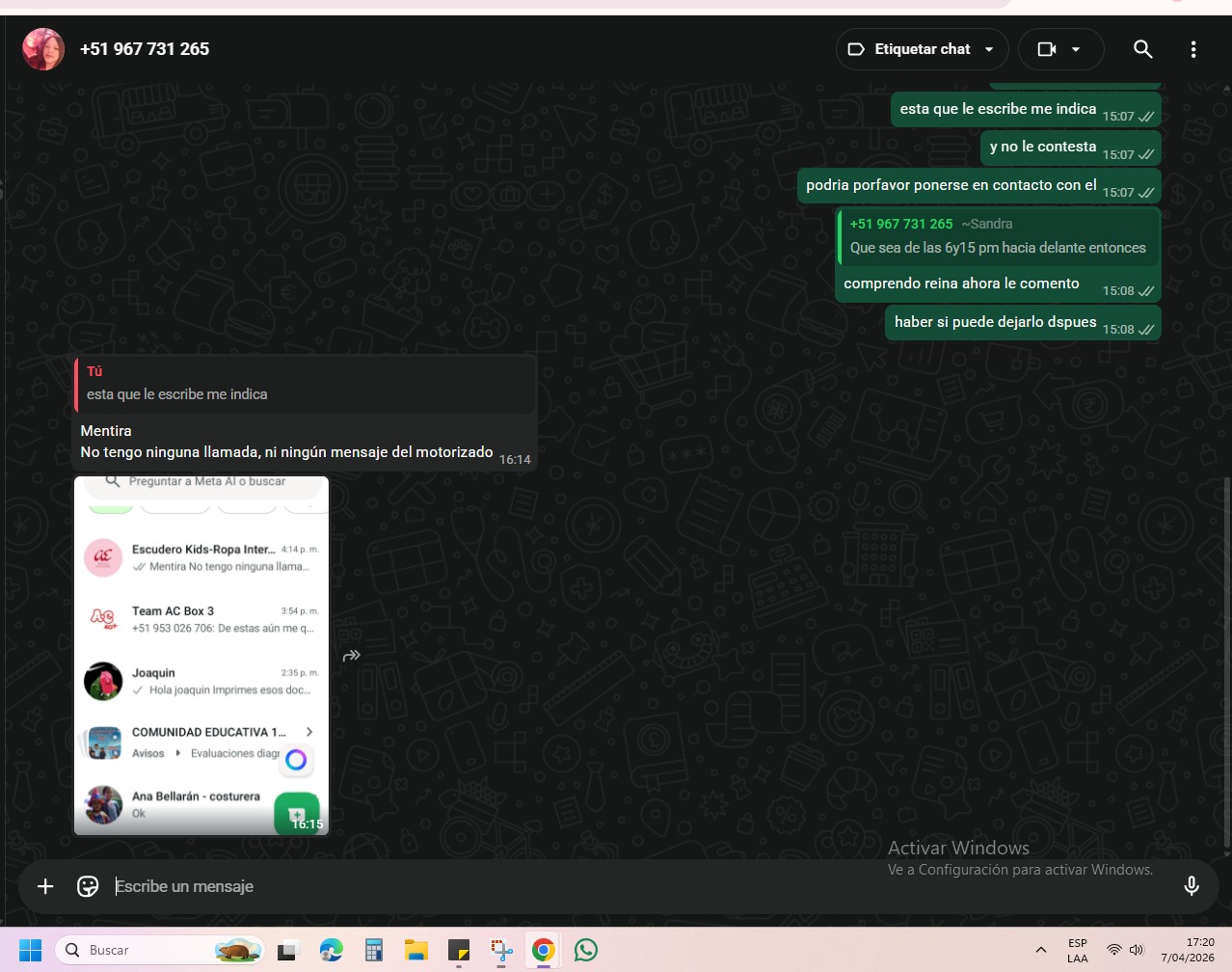Image resolution: width=1232 pixels, height=972 pixels.
Task: Open the contact's profile picture
Action: click(x=43, y=49)
